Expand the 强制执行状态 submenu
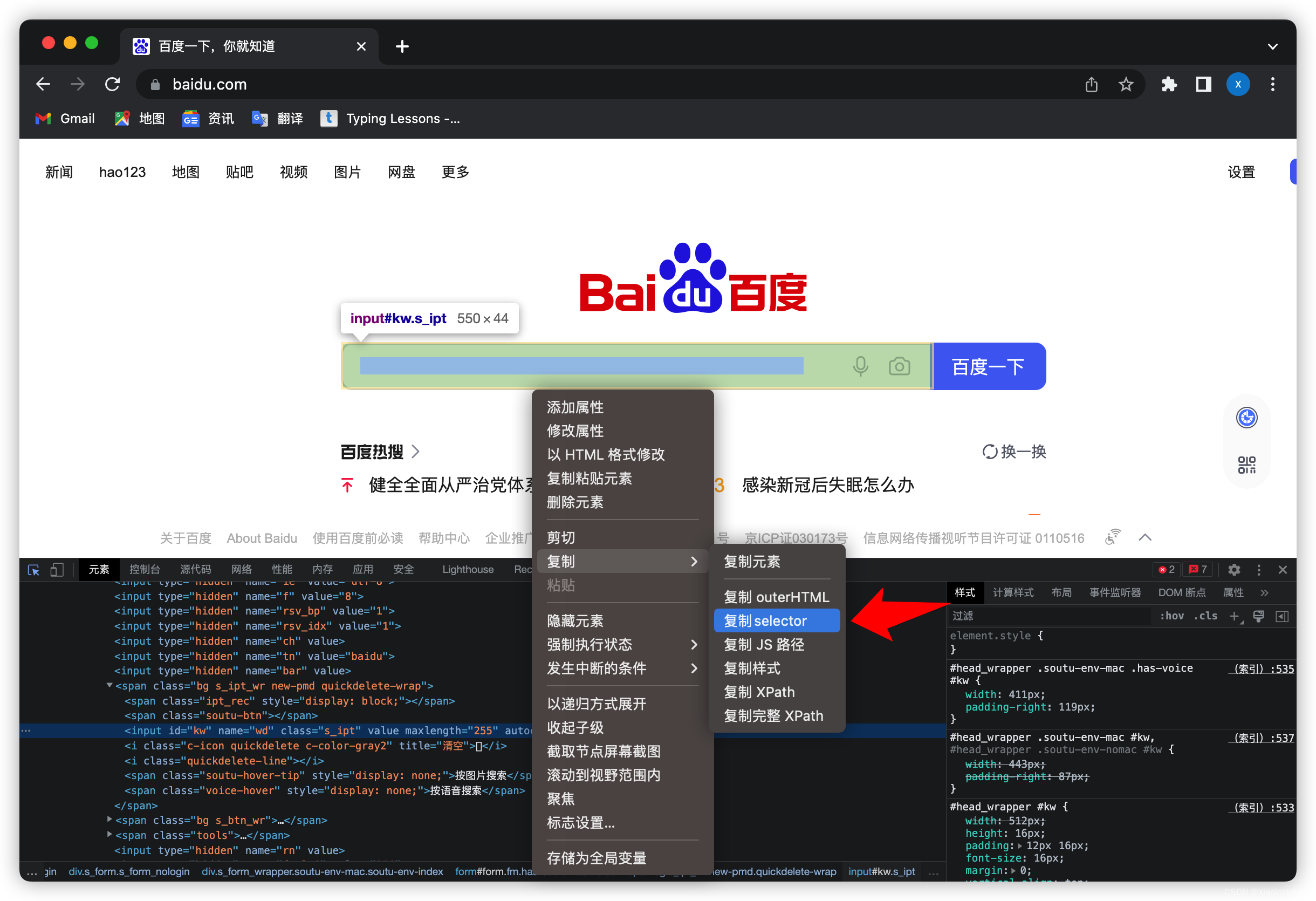Screen dimensions: 1316x901 (694, 645)
